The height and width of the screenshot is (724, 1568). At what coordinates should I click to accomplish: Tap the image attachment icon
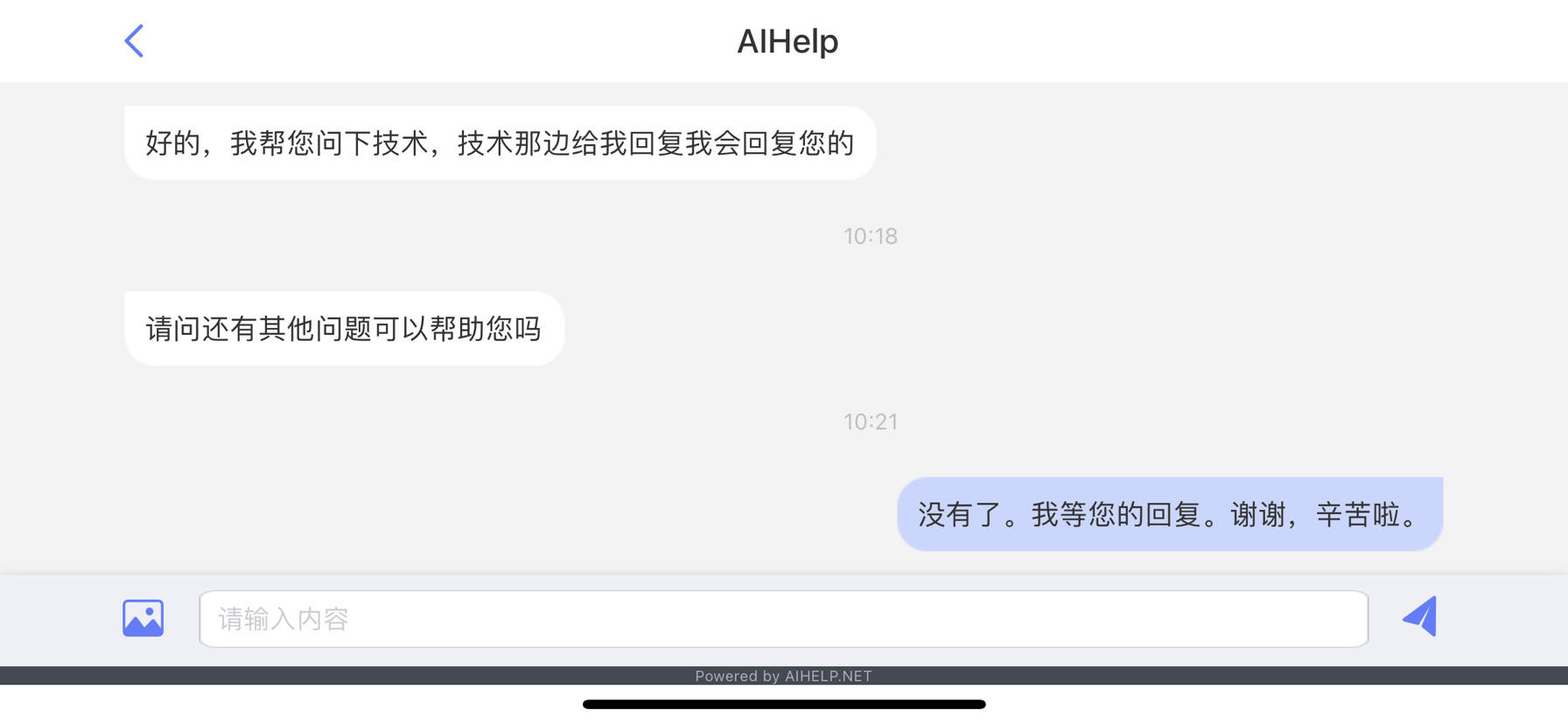pyautogui.click(x=143, y=618)
